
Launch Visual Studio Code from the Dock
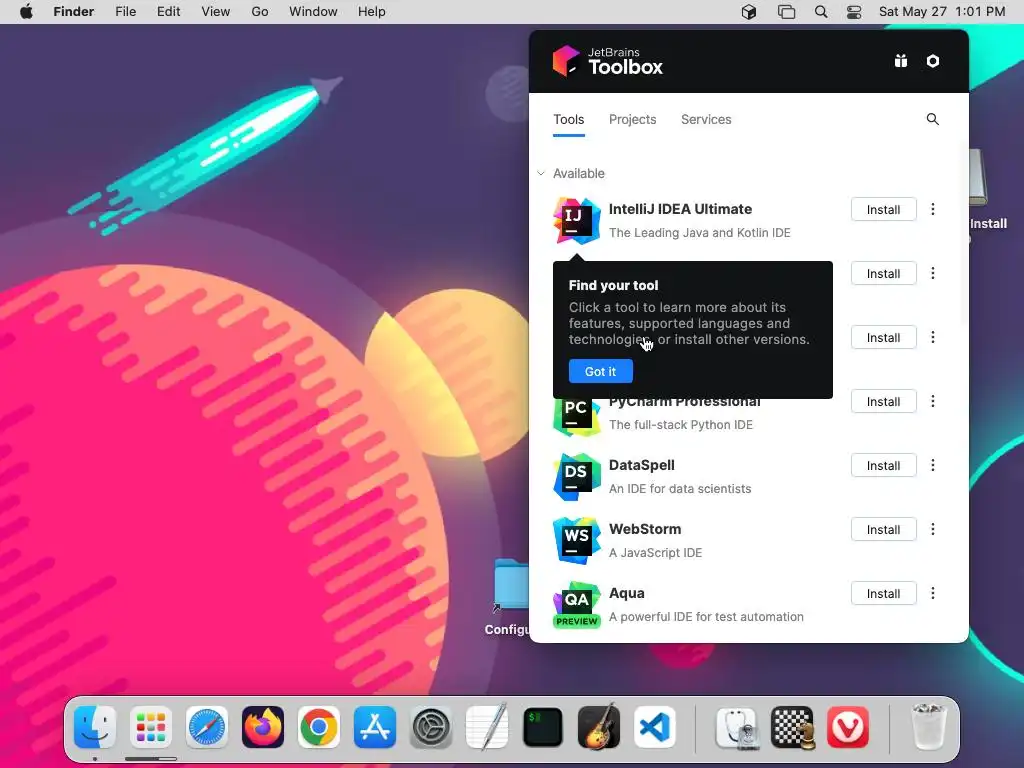pos(654,727)
